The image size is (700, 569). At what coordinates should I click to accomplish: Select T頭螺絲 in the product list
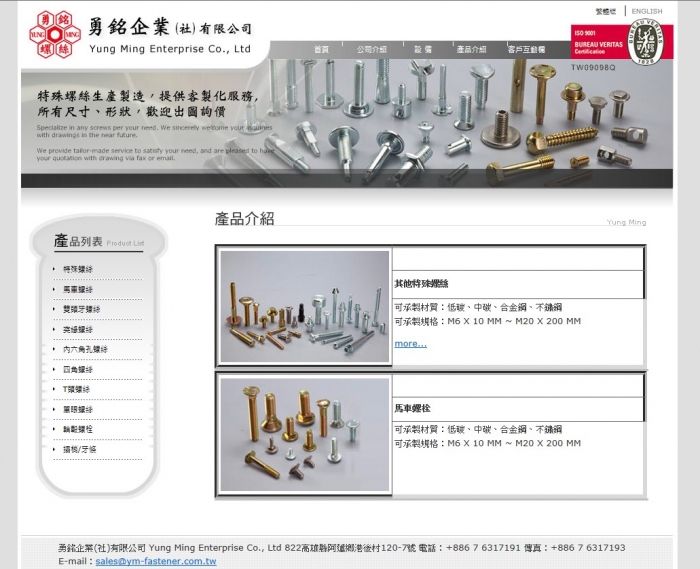point(76,389)
